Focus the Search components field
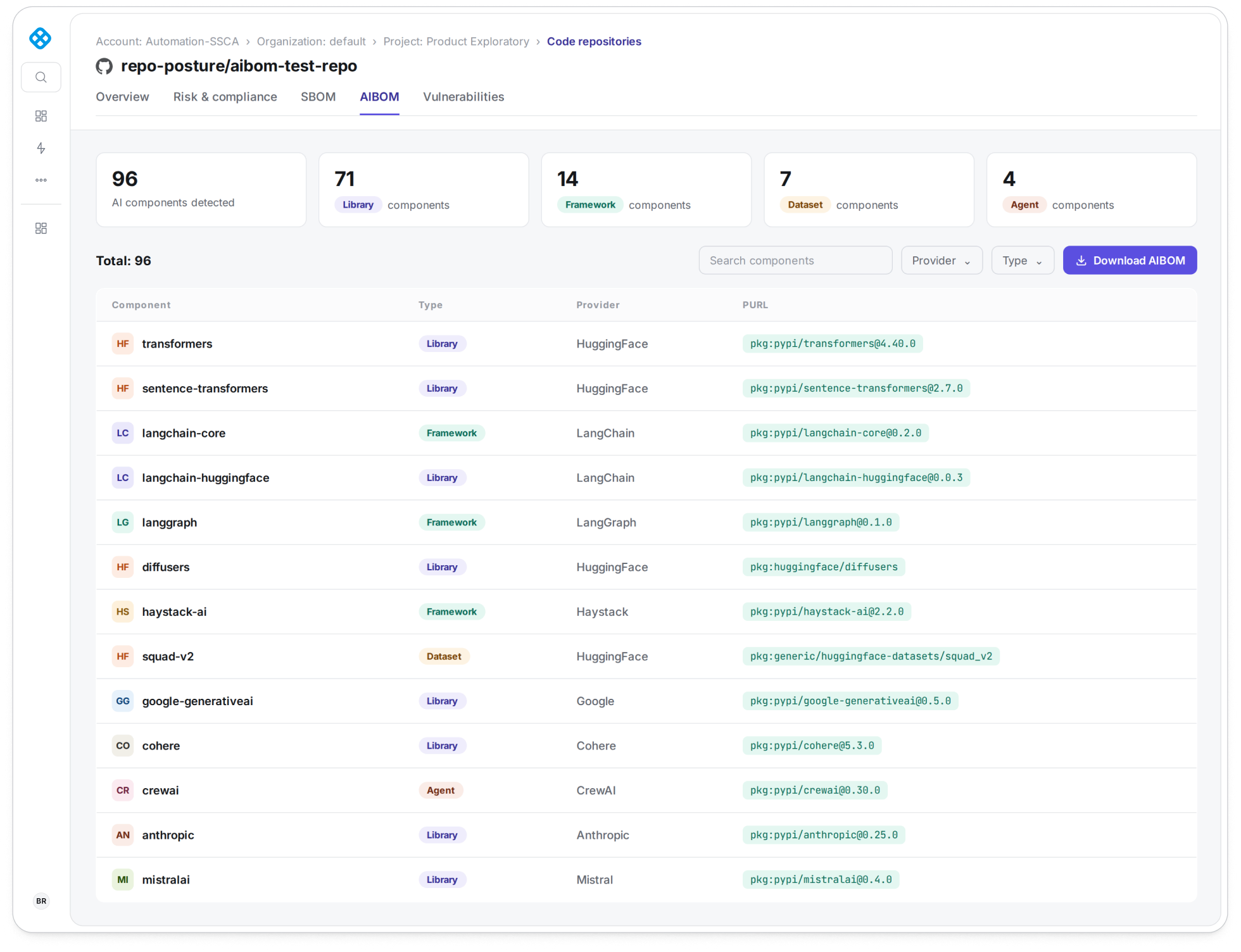Image resolution: width=1241 pixels, height=952 pixels. click(x=795, y=260)
